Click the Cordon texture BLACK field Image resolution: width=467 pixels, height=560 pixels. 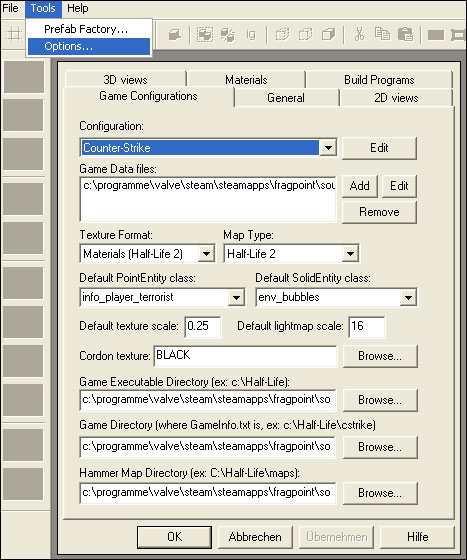pos(245,356)
